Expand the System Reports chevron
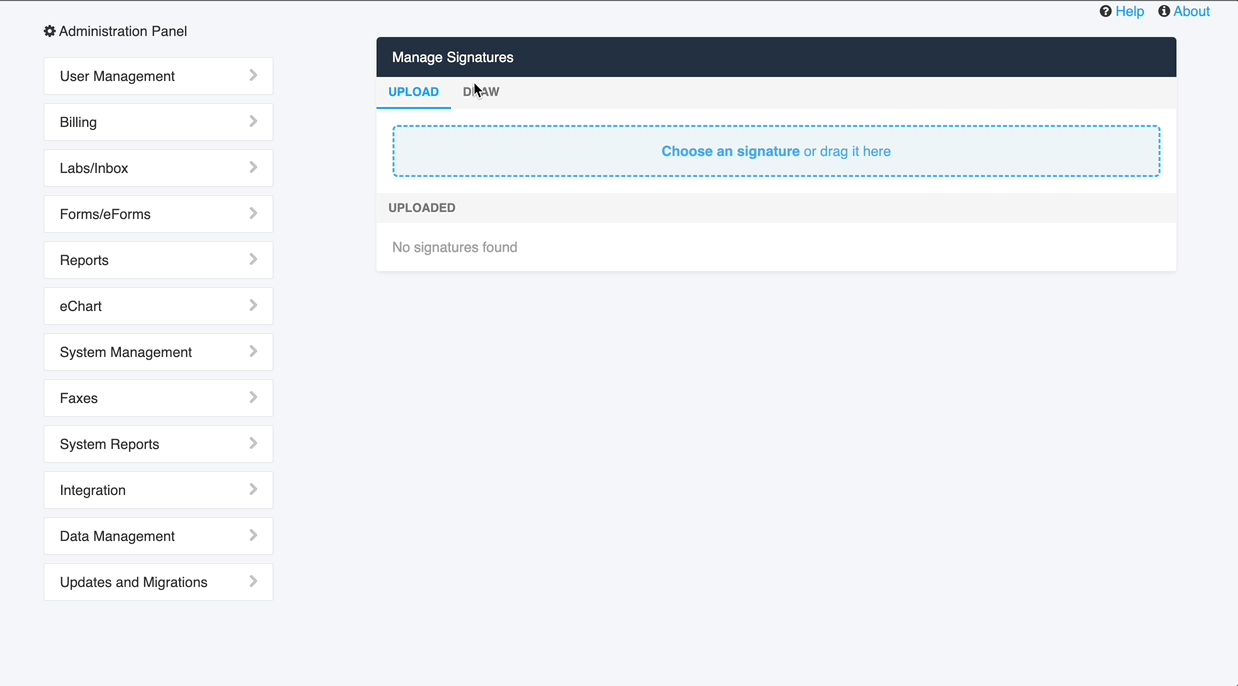The height and width of the screenshot is (686, 1238). pos(253,443)
